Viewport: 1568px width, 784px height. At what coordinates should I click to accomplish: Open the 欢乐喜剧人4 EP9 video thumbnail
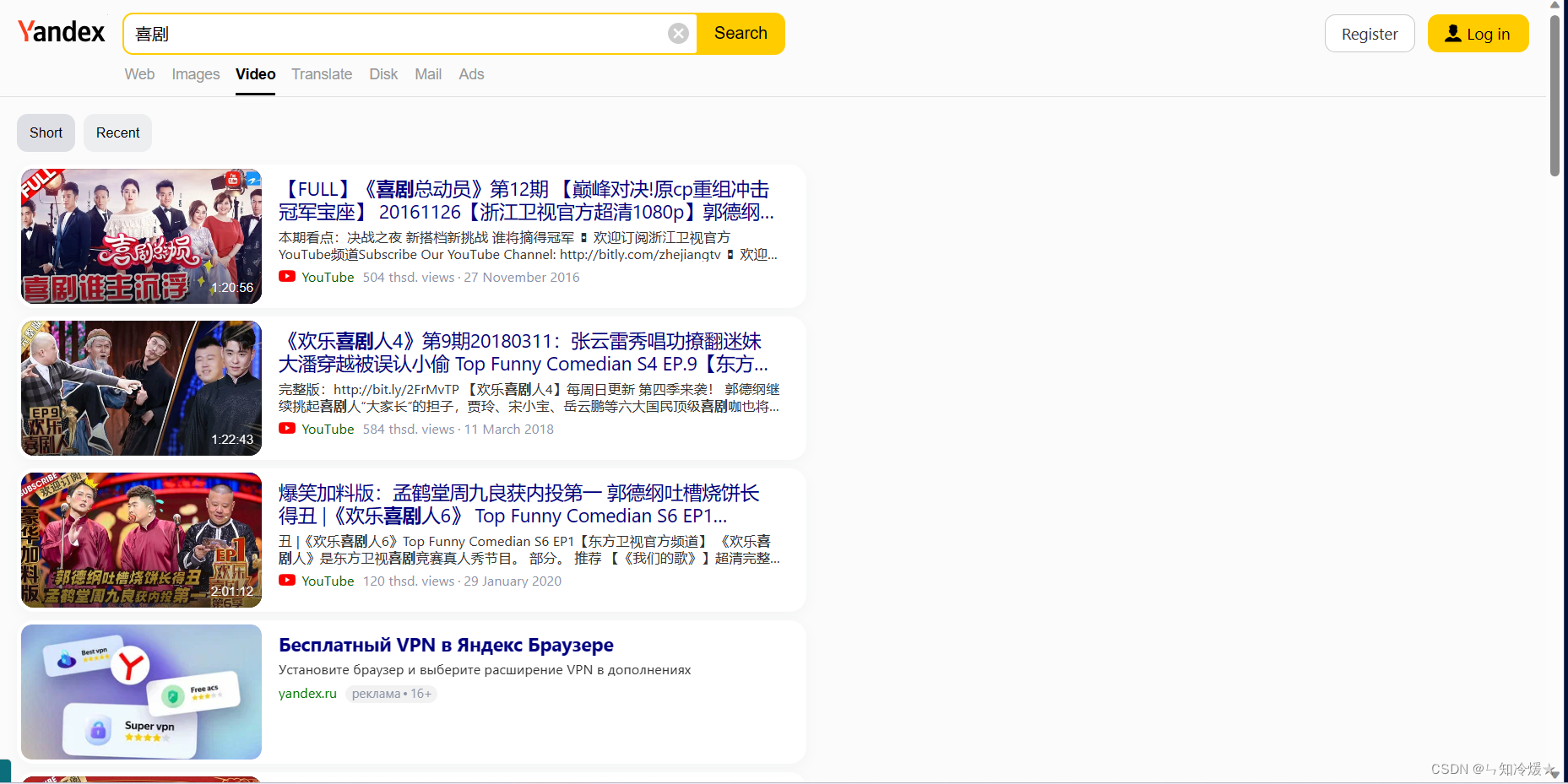141,388
